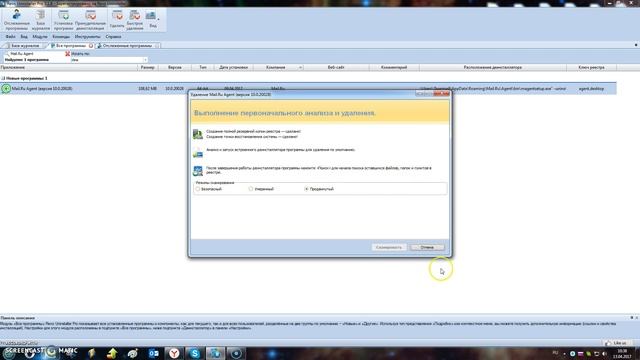Open the Logs Database (База журналов) toolbar icon
The width and height of the screenshot is (640, 360).
[40, 20]
